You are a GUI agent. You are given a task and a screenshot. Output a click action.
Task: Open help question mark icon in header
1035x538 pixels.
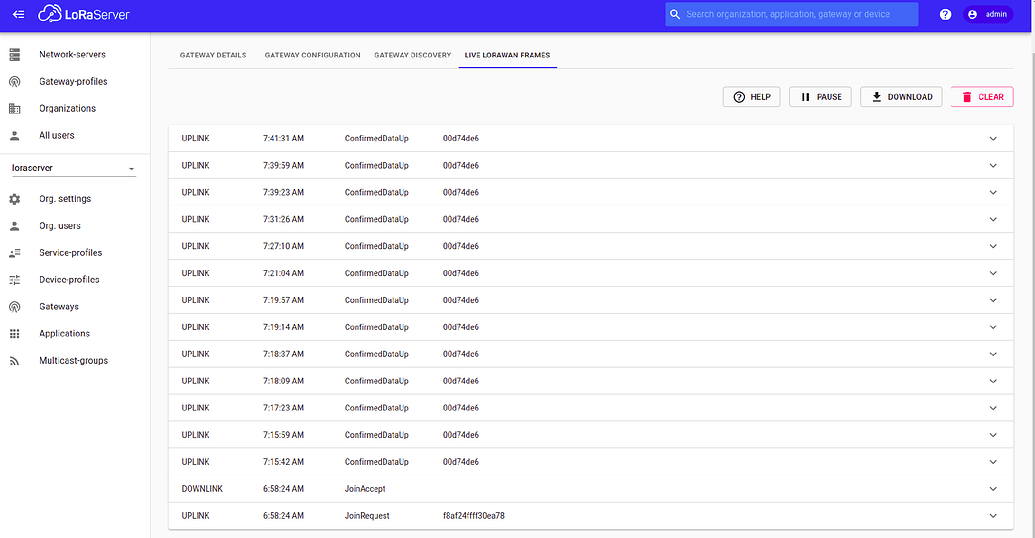[945, 14]
